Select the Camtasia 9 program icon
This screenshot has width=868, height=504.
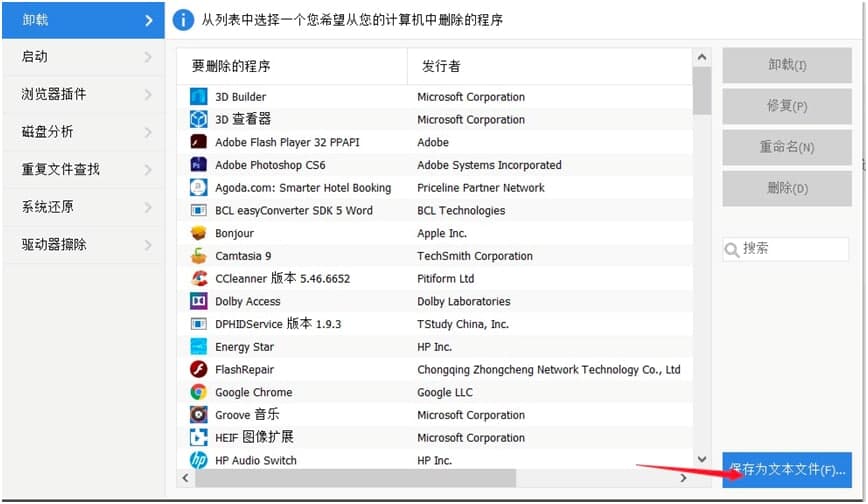click(198, 256)
